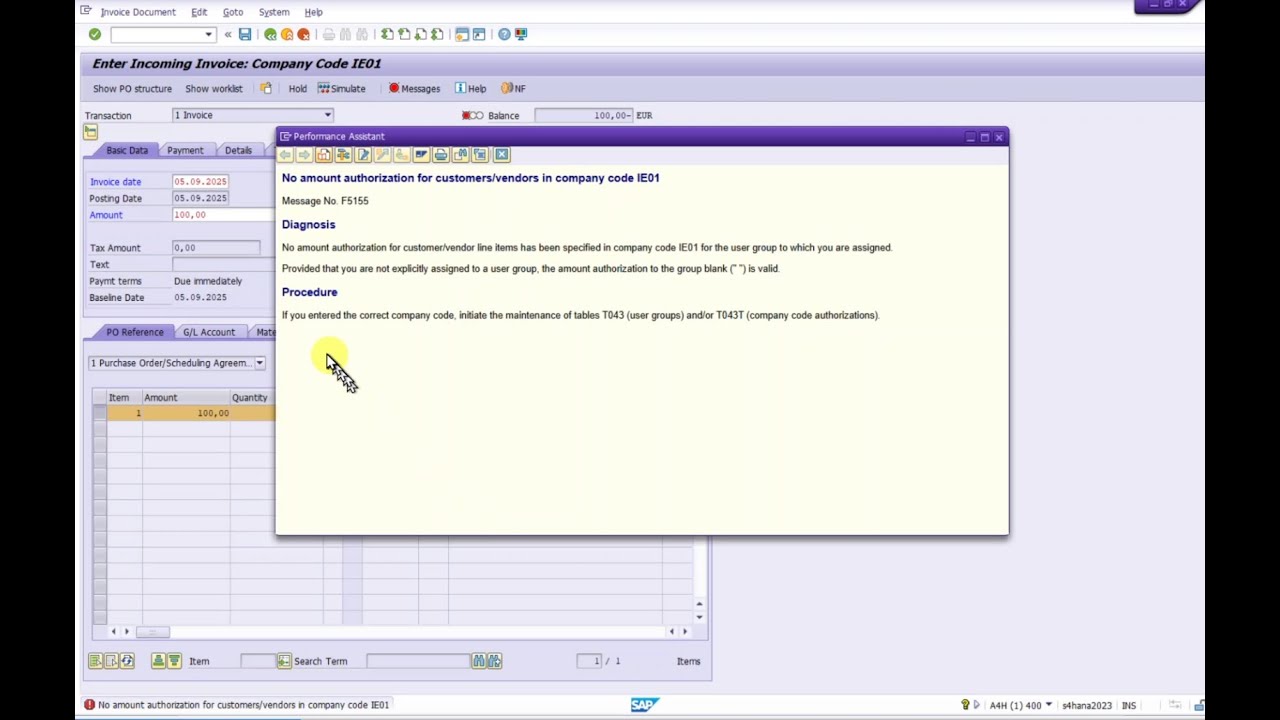Select the PO Reference tab
This screenshot has width=1280, height=720.
135,332
